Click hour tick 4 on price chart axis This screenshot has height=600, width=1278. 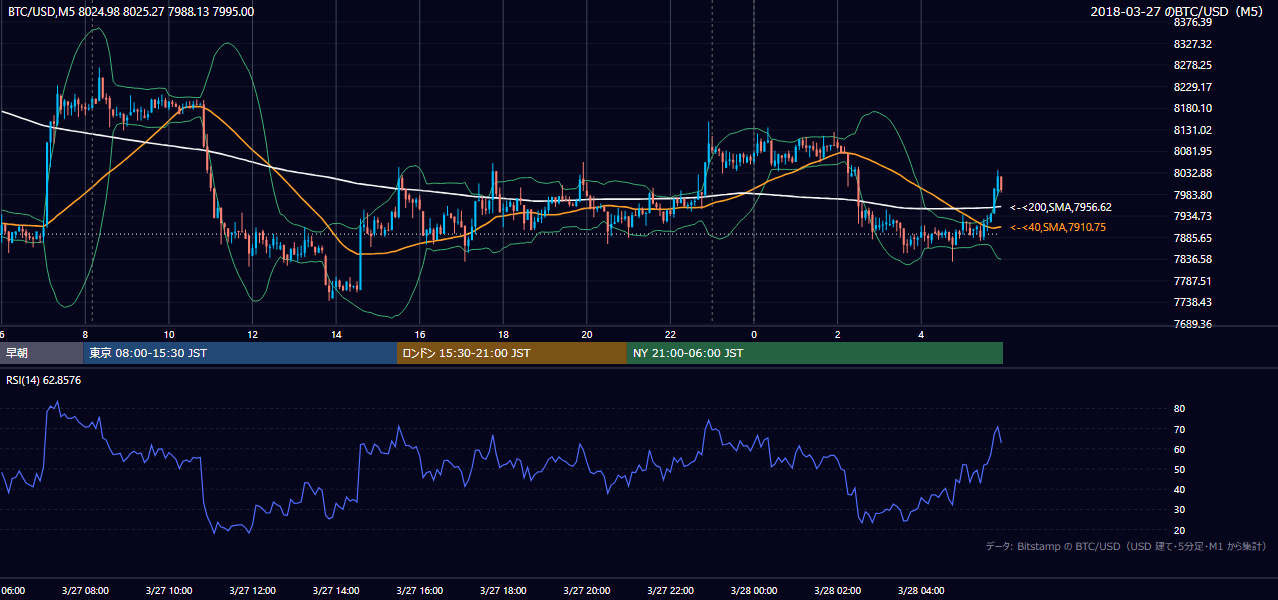pos(921,334)
